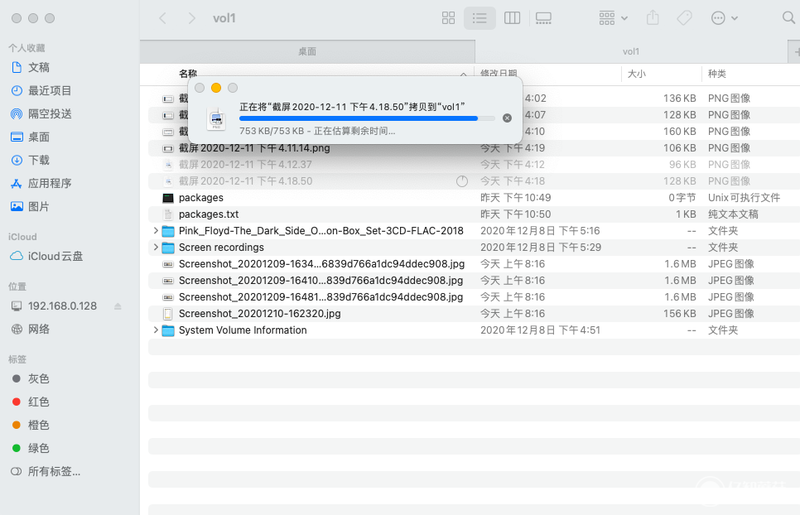Switch to gallery view
The width and height of the screenshot is (800, 515).
click(543, 18)
